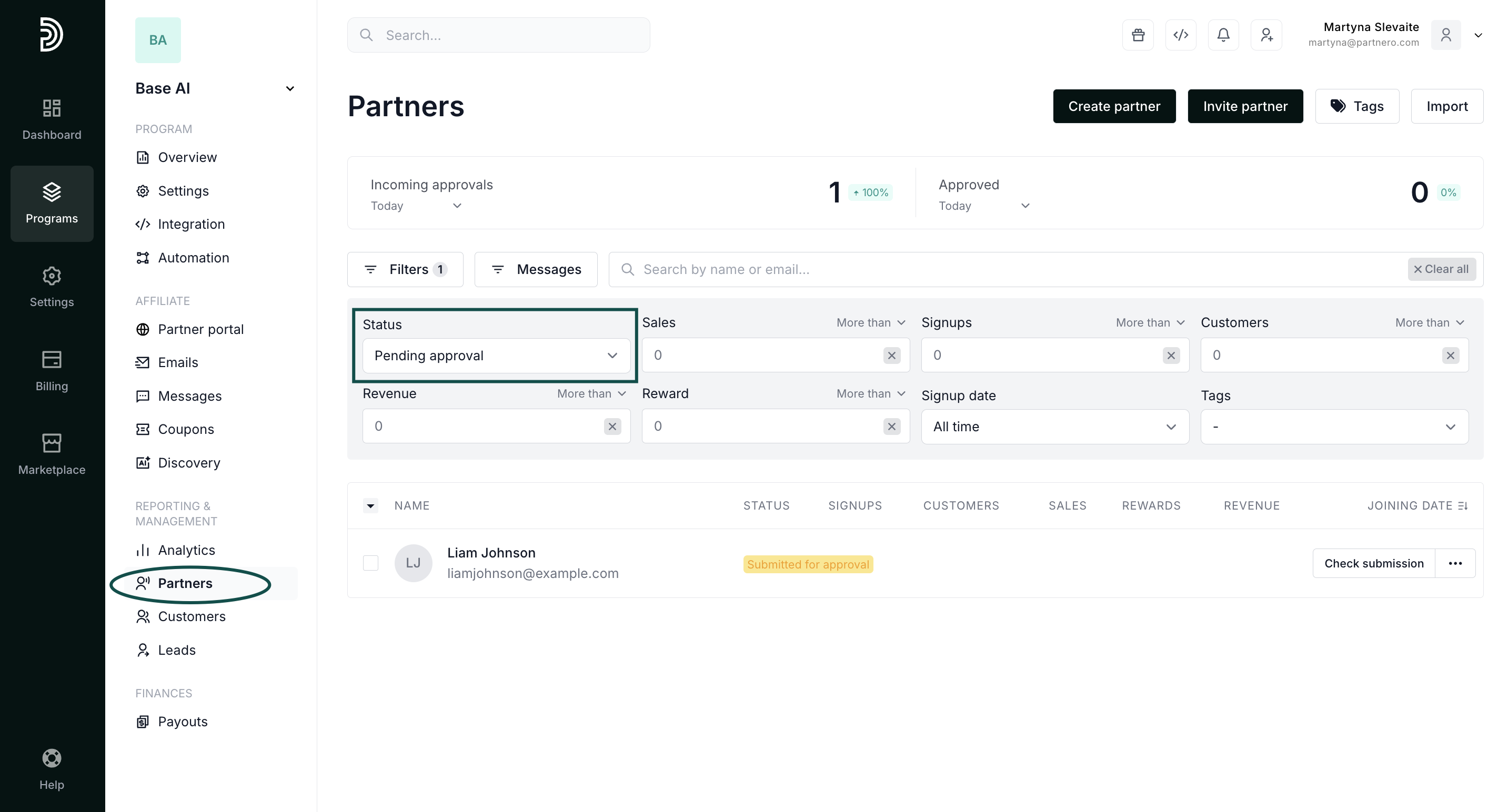Sort by Joining Date column icon
This screenshot has height=812, width=1508.
coord(1462,505)
